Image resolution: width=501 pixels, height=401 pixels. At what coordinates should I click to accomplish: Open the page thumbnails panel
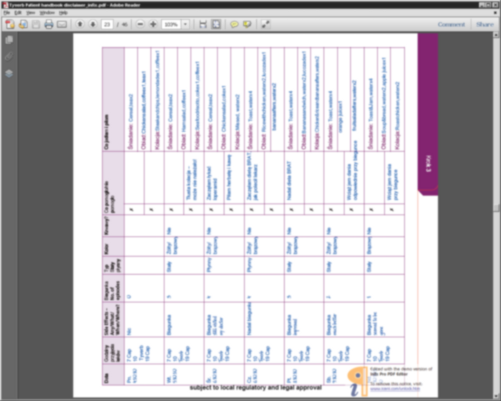tap(9, 40)
